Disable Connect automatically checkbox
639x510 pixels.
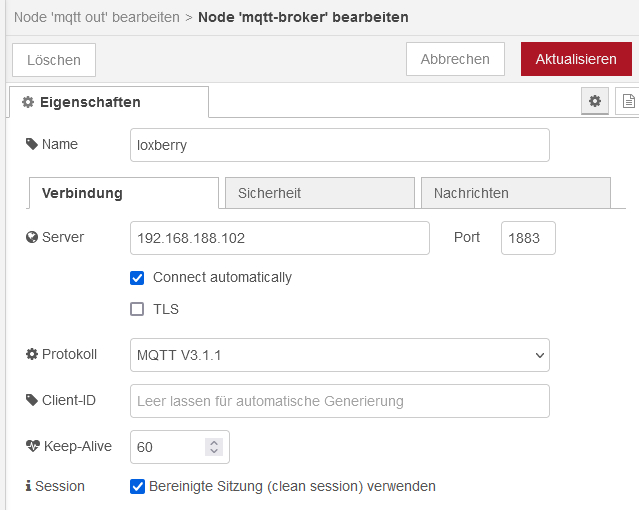[138, 277]
